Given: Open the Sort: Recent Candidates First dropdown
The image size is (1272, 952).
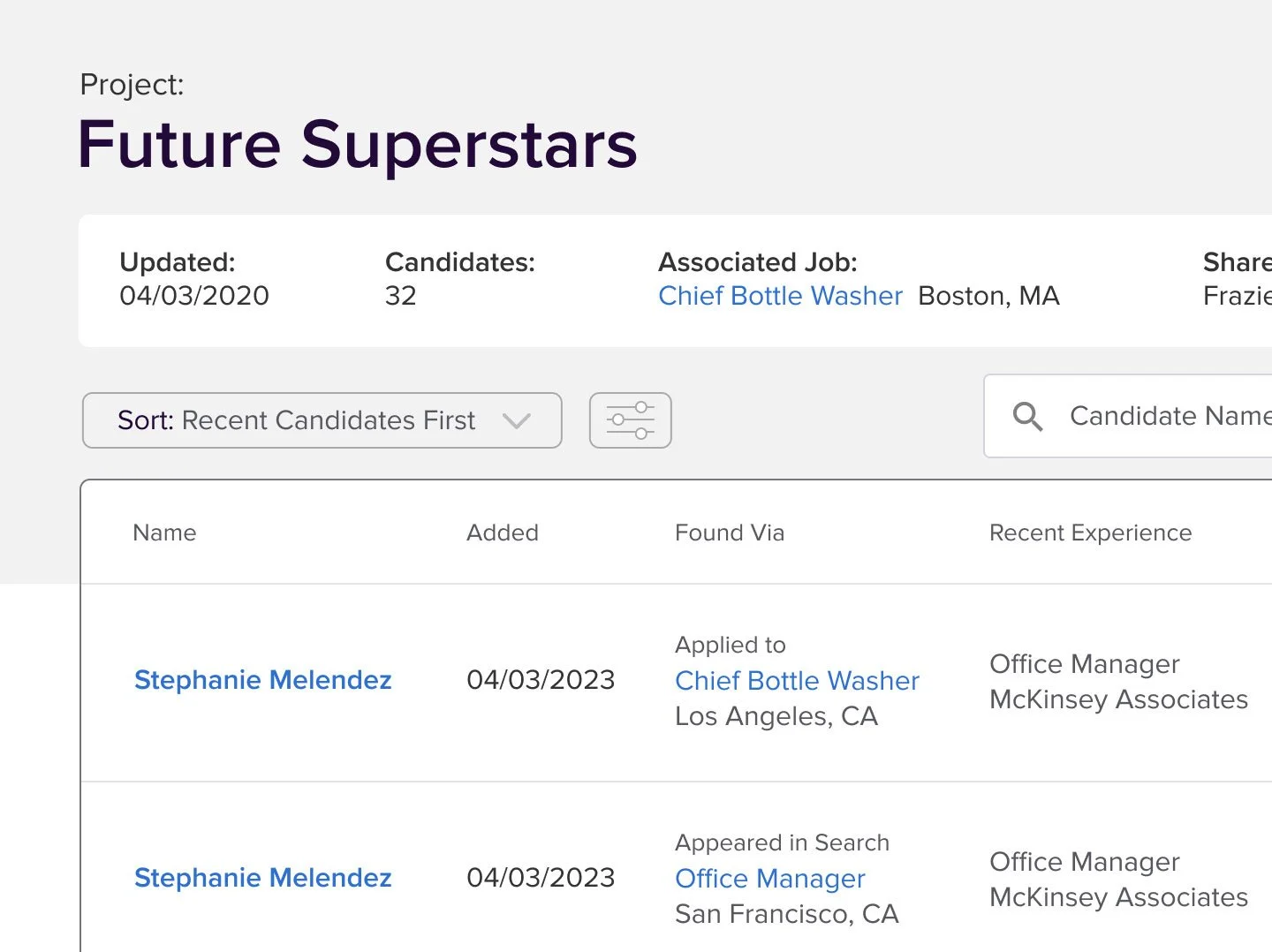Looking at the screenshot, I should pyautogui.click(x=297, y=420).
